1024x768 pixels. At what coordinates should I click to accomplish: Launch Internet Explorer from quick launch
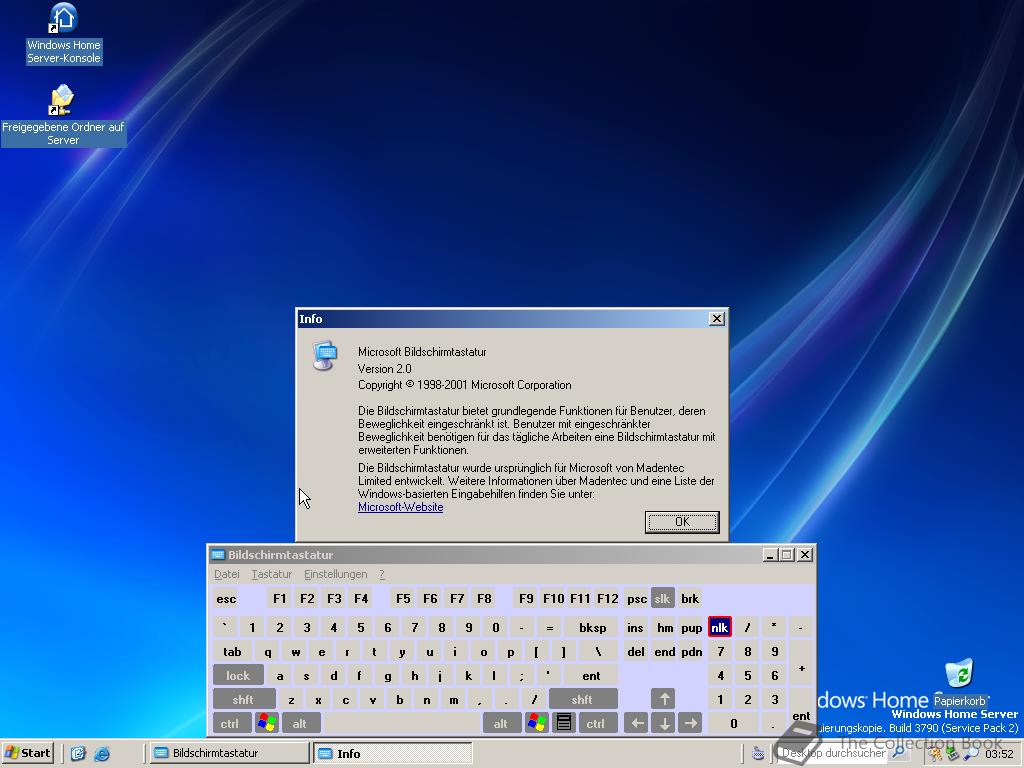click(102, 753)
